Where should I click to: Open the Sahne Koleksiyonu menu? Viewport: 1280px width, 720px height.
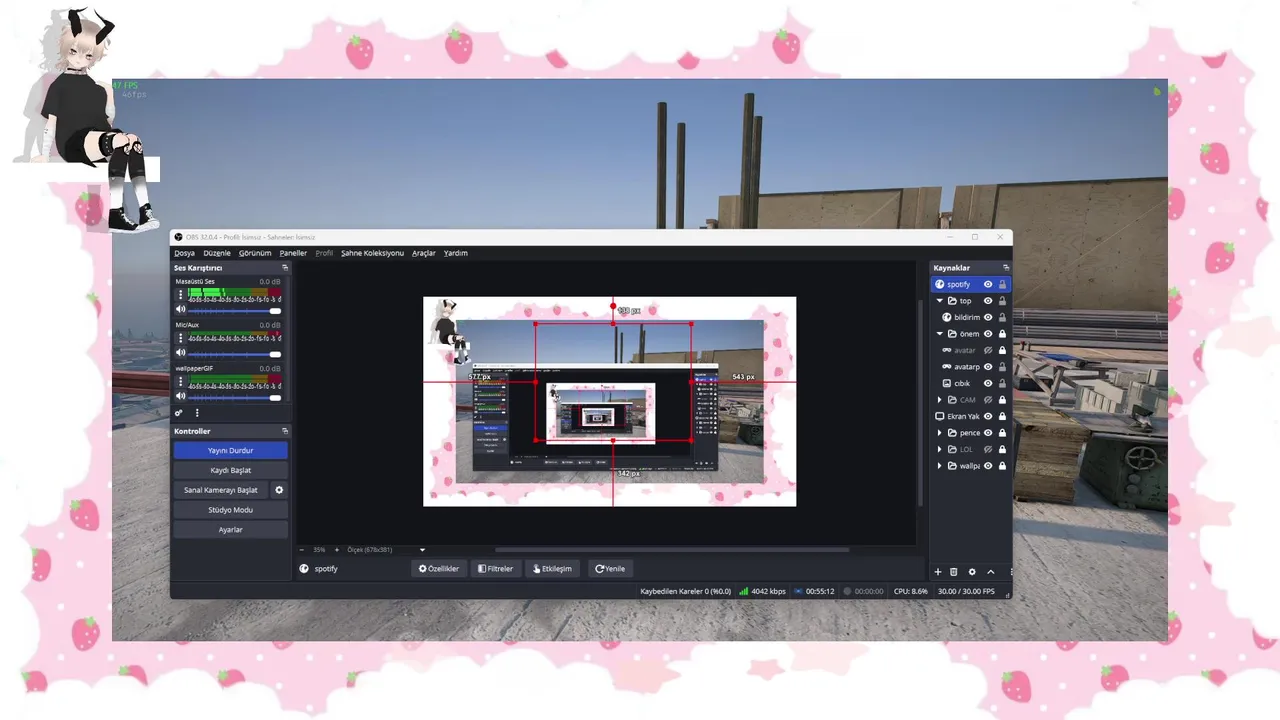[x=372, y=253]
